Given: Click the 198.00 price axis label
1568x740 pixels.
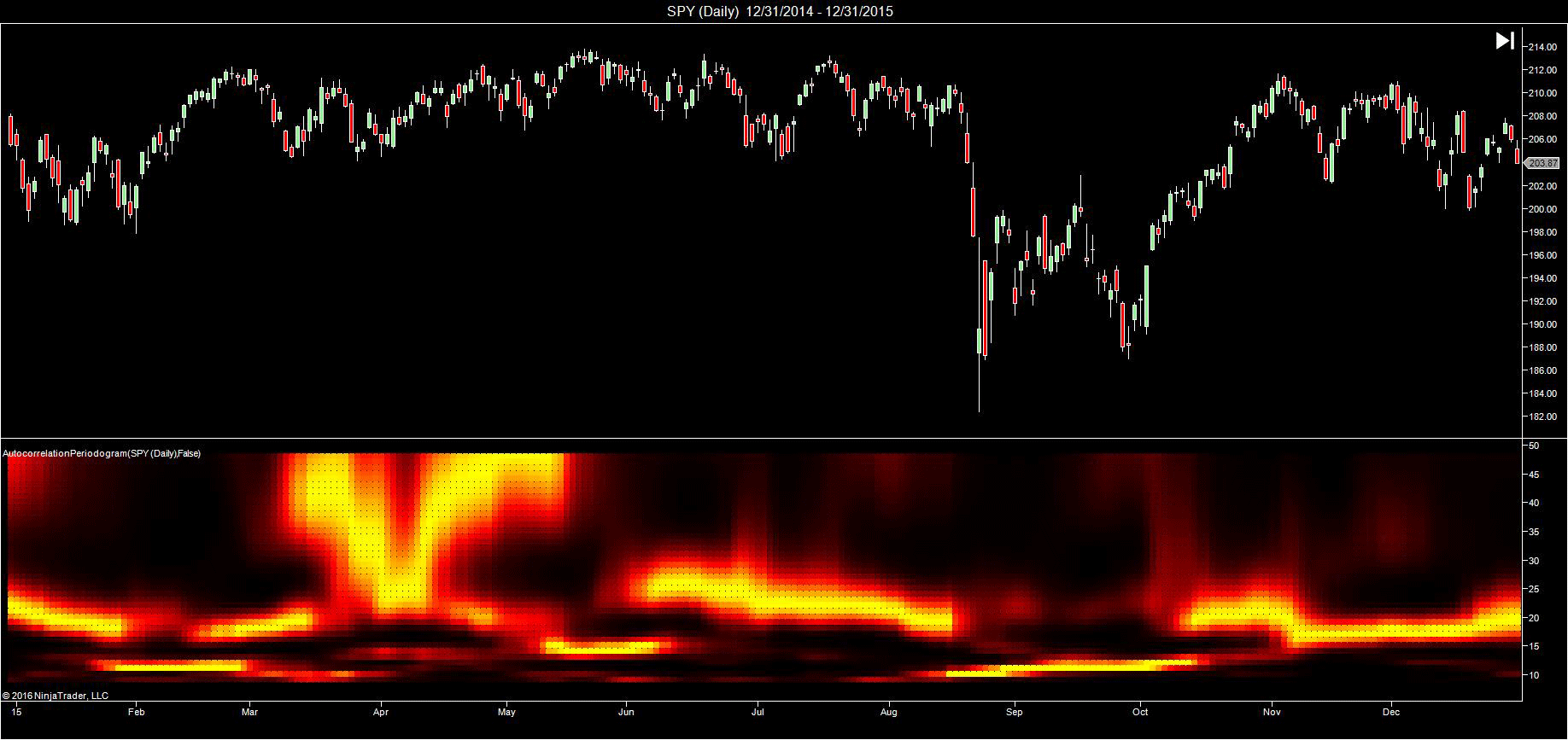Looking at the screenshot, I should pyautogui.click(x=1542, y=232).
